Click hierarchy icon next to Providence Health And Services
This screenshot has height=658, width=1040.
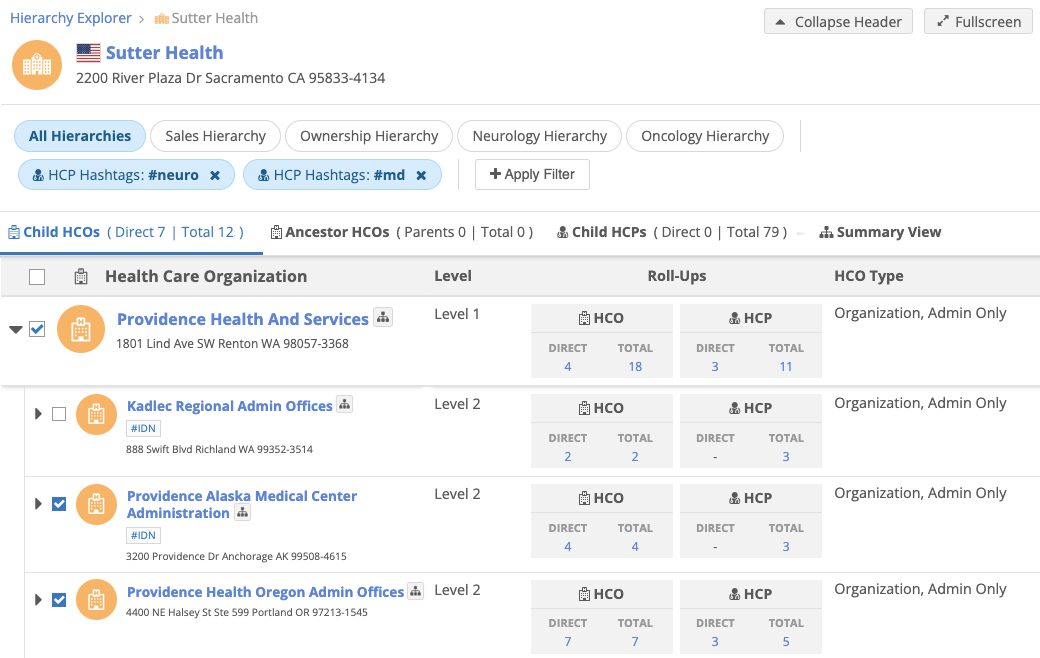point(382,318)
